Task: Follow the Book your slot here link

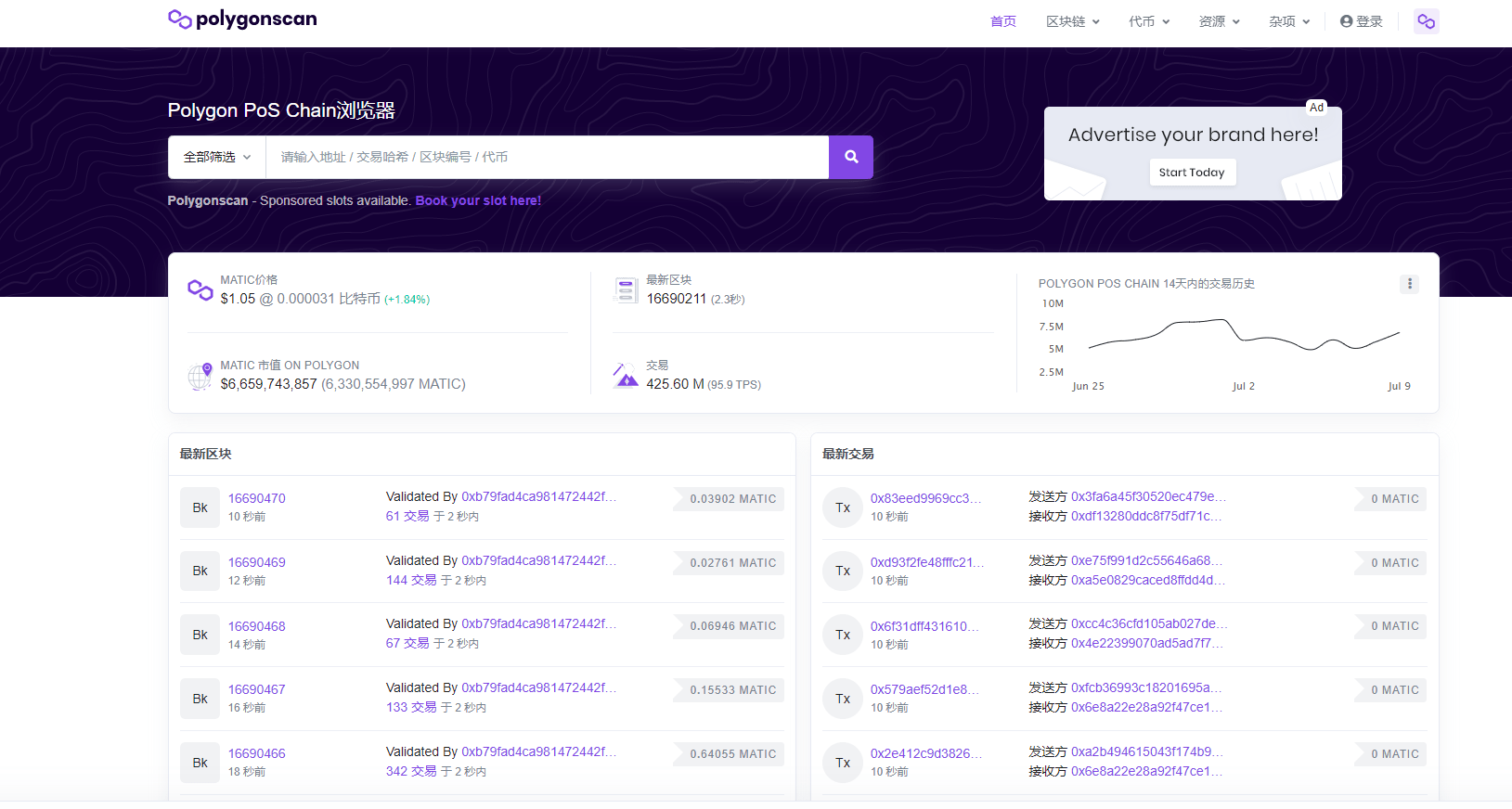Action: click(478, 200)
